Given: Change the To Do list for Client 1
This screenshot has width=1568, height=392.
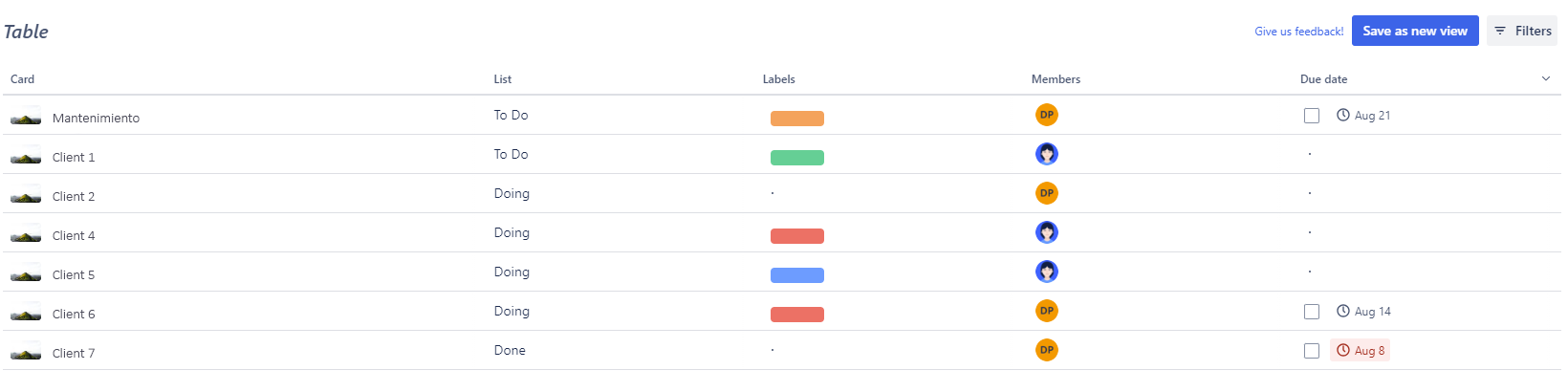Looking at the screenshot, I should click(x=511, y=154).
